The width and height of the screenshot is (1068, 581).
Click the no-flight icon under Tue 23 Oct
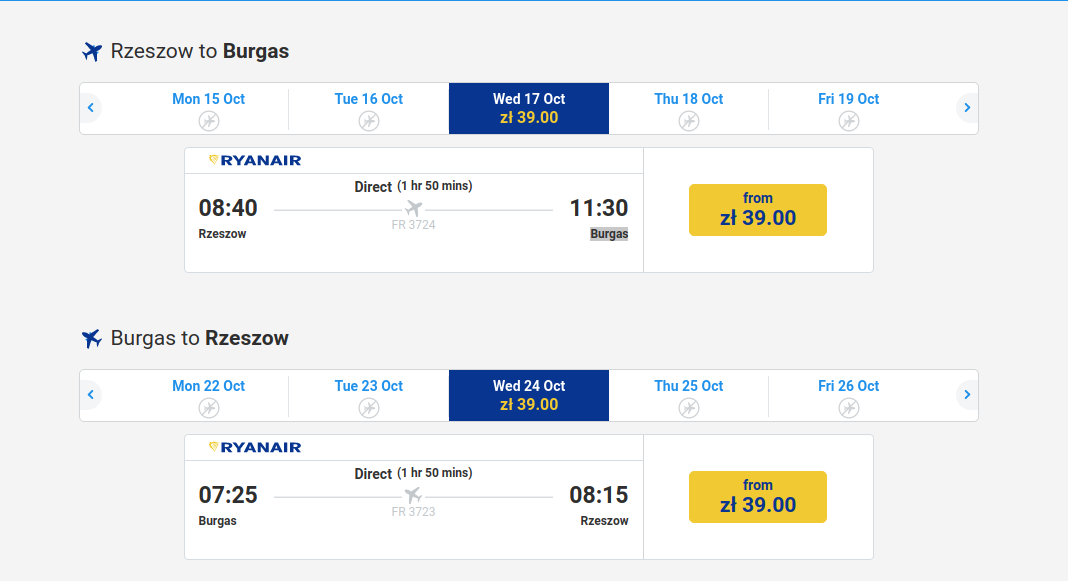click(368, 408)
